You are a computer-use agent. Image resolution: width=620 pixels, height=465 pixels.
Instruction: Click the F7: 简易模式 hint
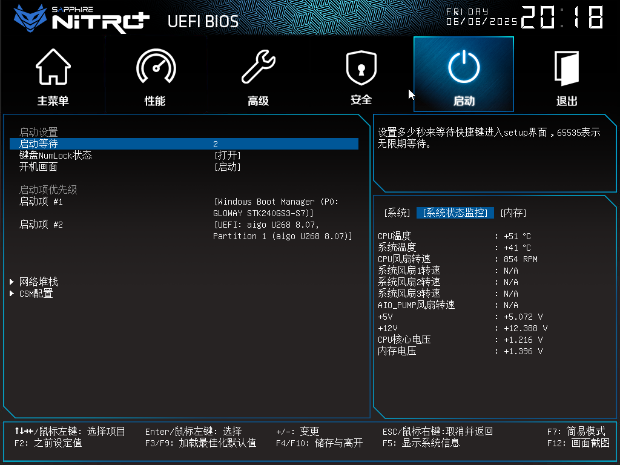[577, 431]
